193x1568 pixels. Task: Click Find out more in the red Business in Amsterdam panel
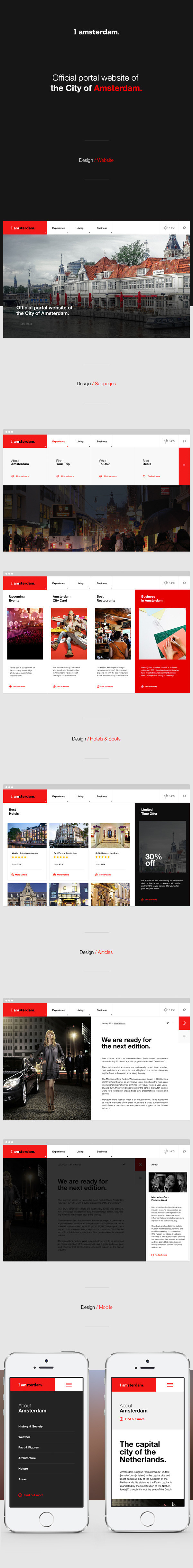click(149, 687)
